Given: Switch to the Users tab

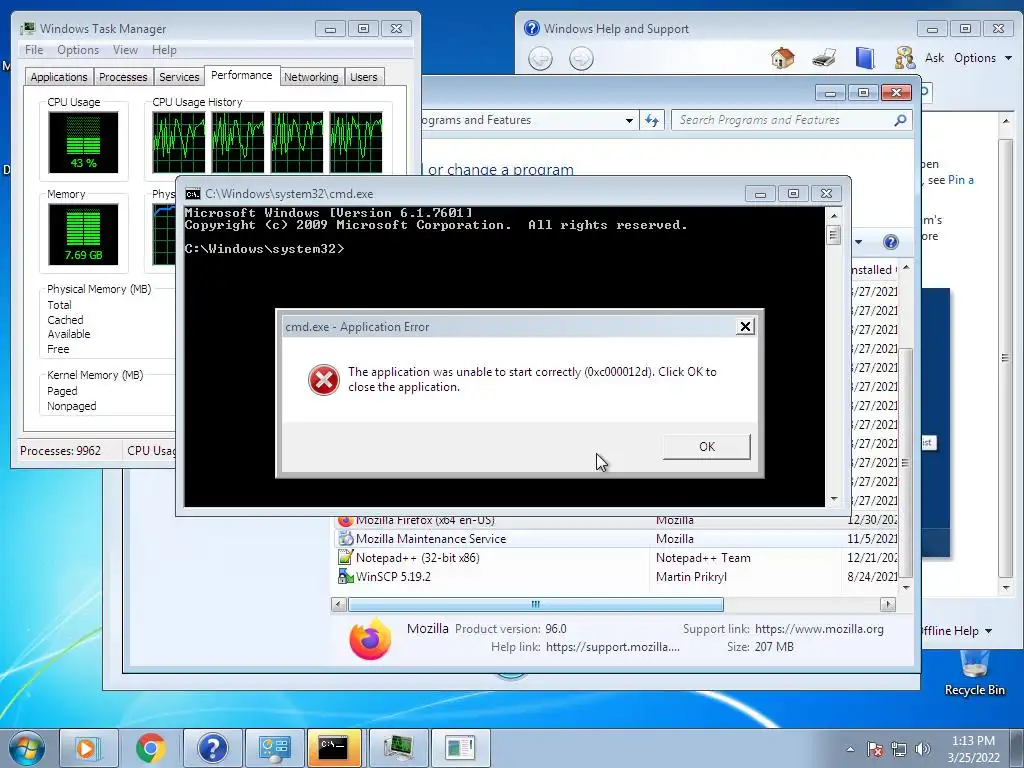Looking at the screenshot, I should (x=364, y=77).
